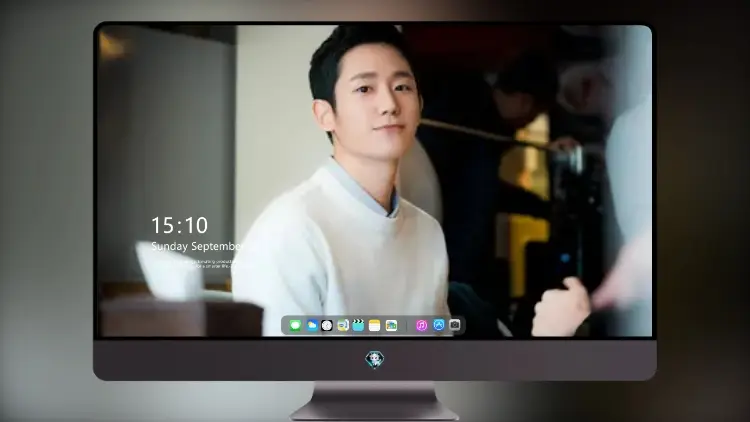Click the 15:10 clock widget
Viewport: 750px width, 422px height.
click(179, 225)
